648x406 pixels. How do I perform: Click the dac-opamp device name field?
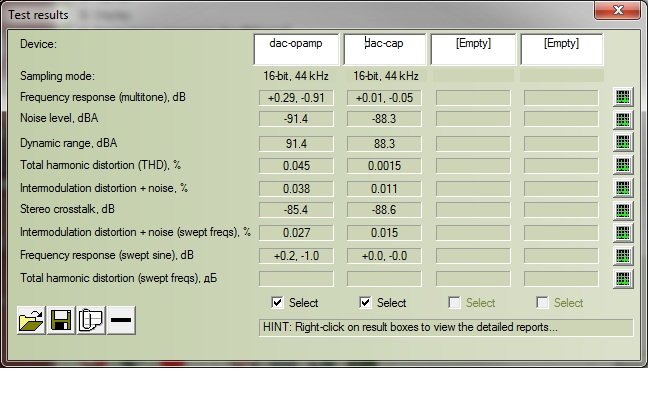click(296, 49)
